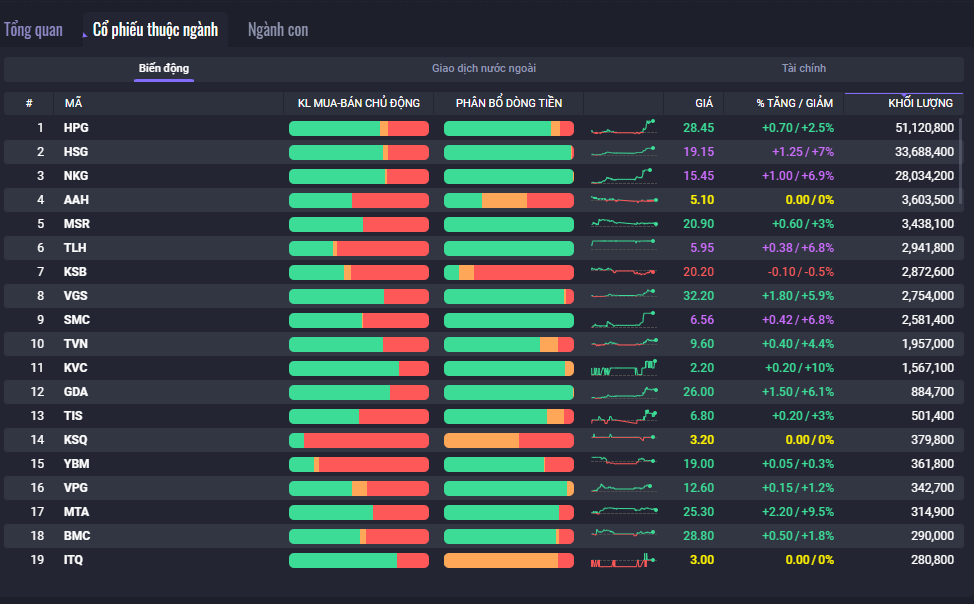Select the Biến động sub-tab
The height and width of the screenshot is (604, 974).
coord(164,69)
